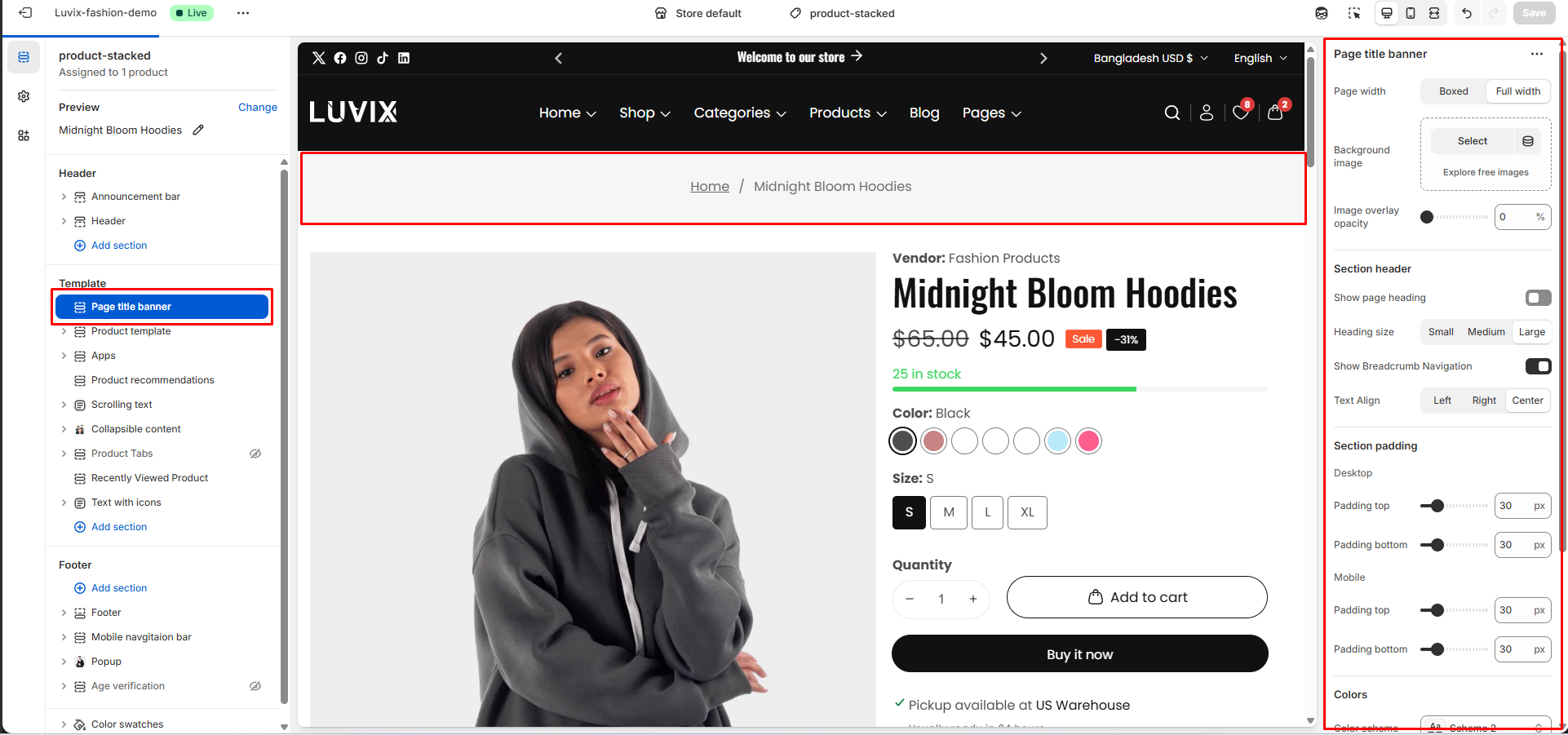Click the storefront search magnifier icon
This screenshot has height=735, width=1568.
1172,113
